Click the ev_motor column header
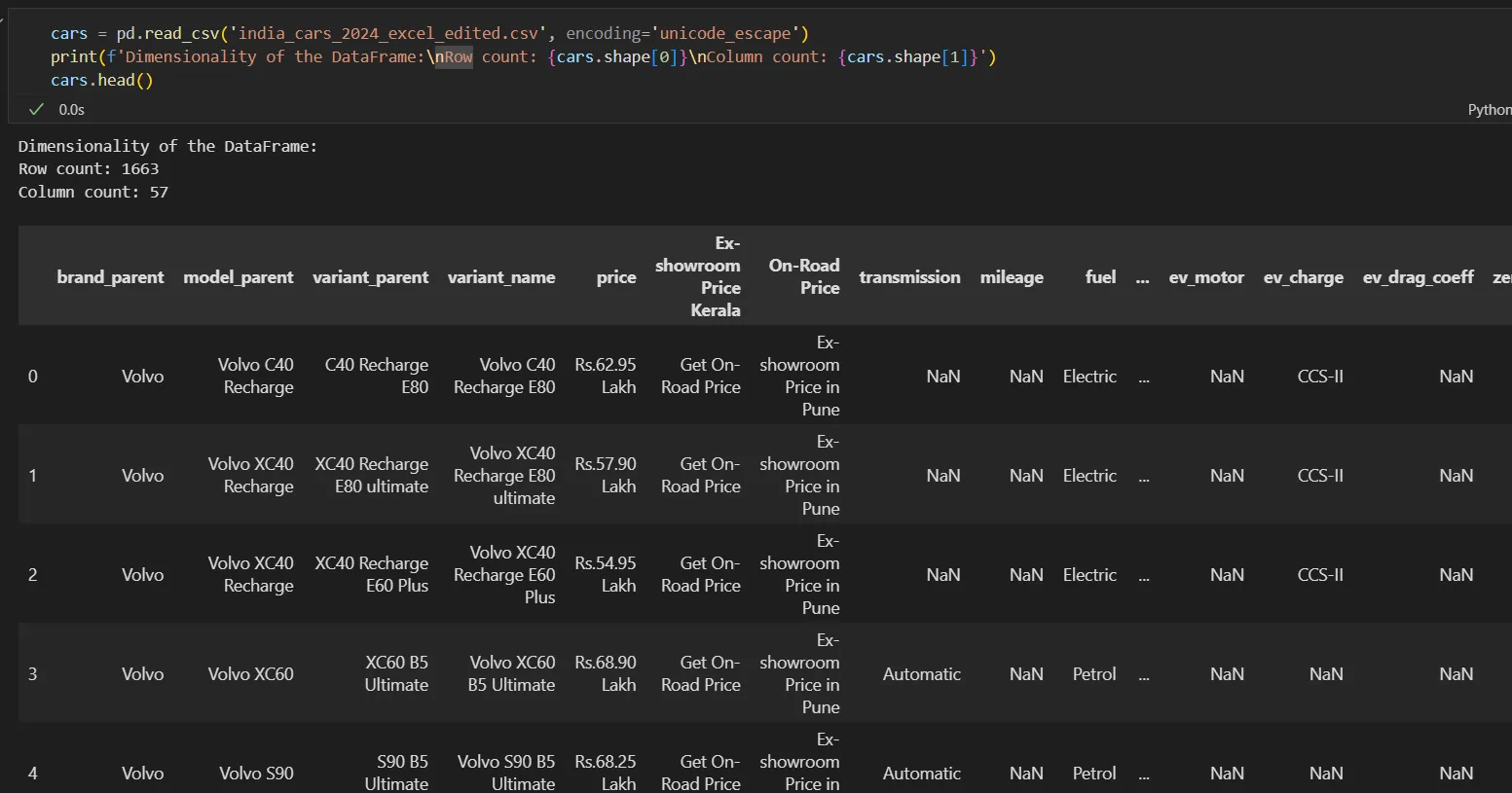 (x=1206, y=276)
